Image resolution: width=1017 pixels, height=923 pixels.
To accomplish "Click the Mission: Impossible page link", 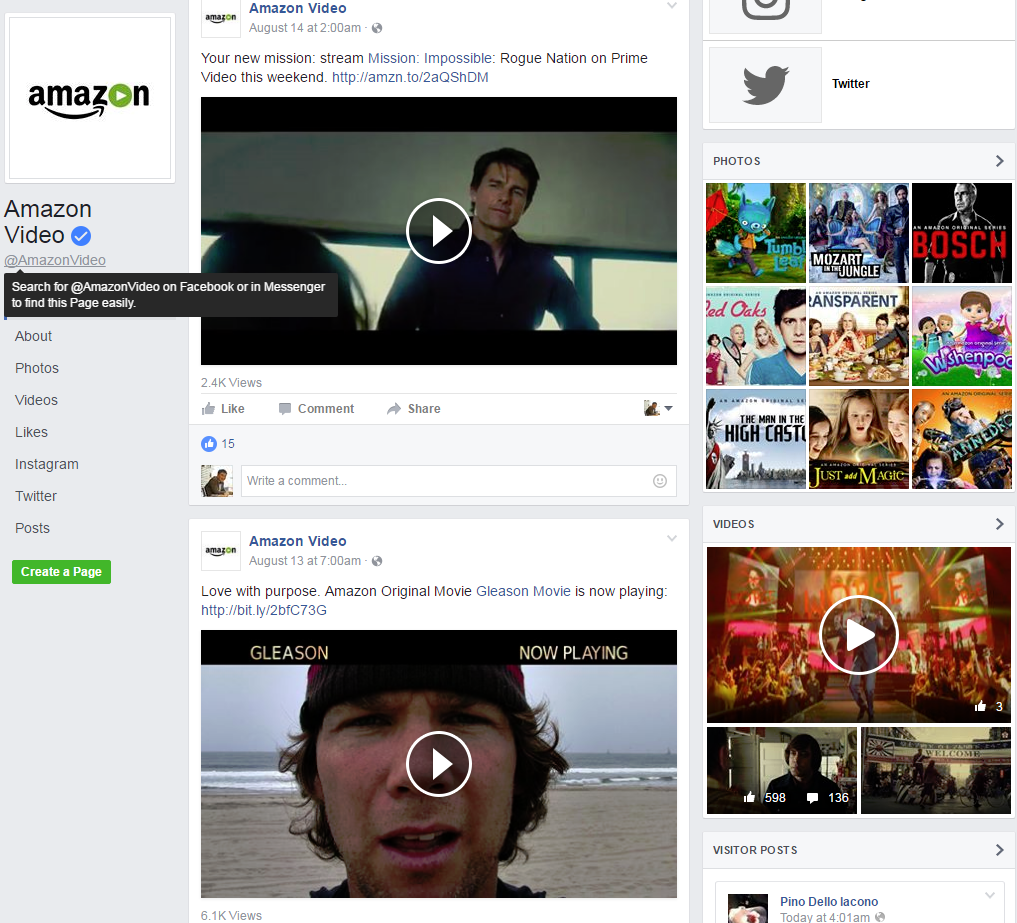I will pyautogui.click(x=431, y=58).
